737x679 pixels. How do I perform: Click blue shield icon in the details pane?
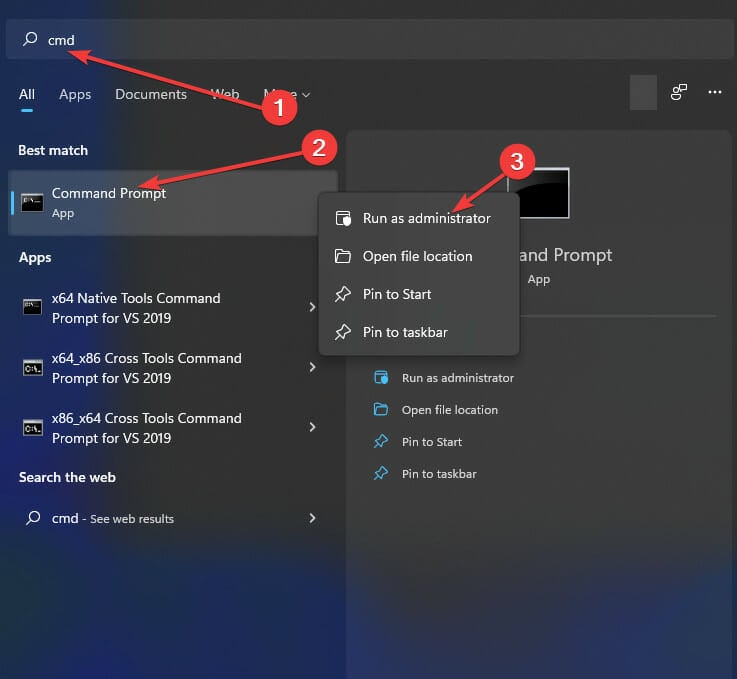pyautogui.click(x=381, y=377)
